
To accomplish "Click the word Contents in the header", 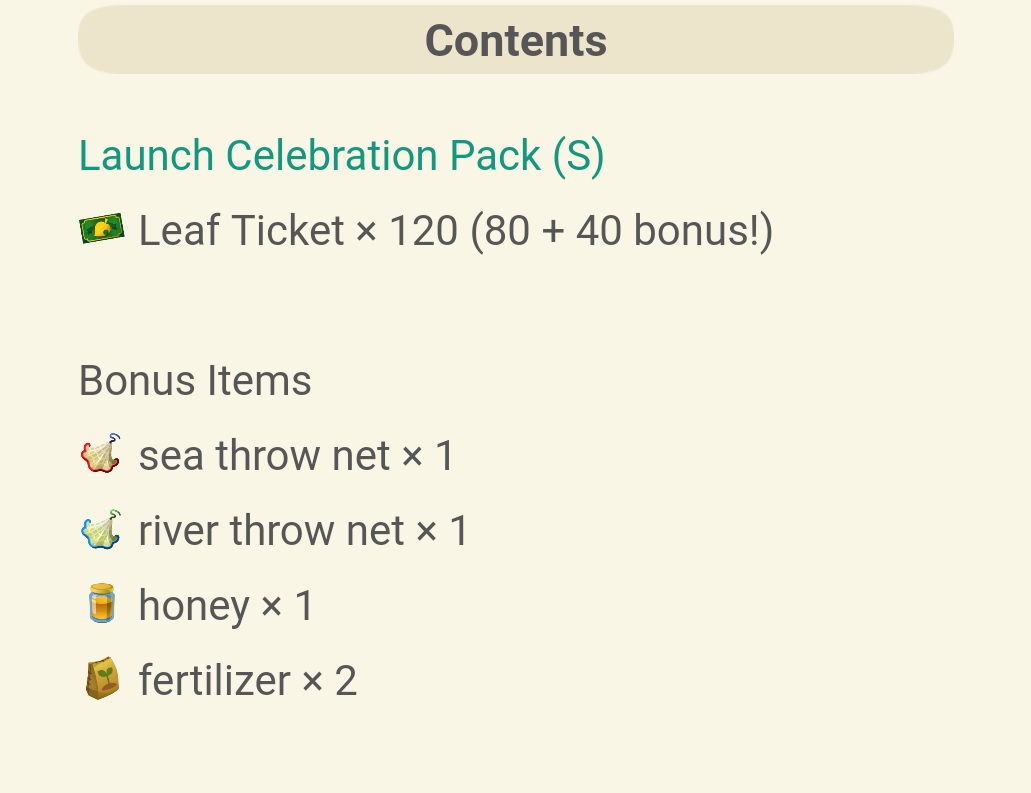I will 516,41.
